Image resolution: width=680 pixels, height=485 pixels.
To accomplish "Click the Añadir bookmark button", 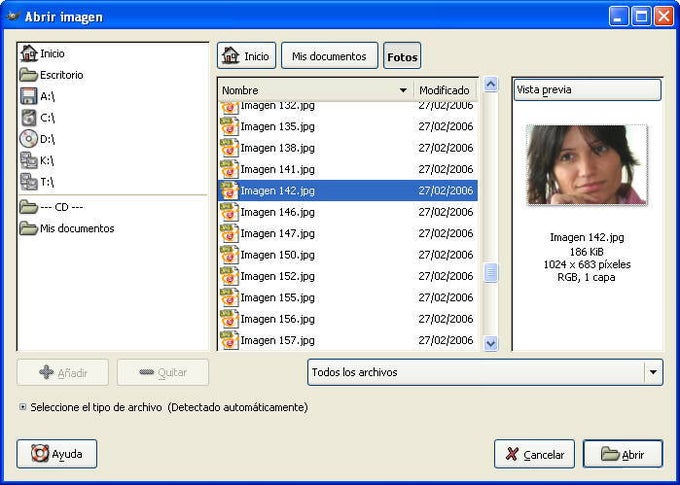I will (63, 372).
